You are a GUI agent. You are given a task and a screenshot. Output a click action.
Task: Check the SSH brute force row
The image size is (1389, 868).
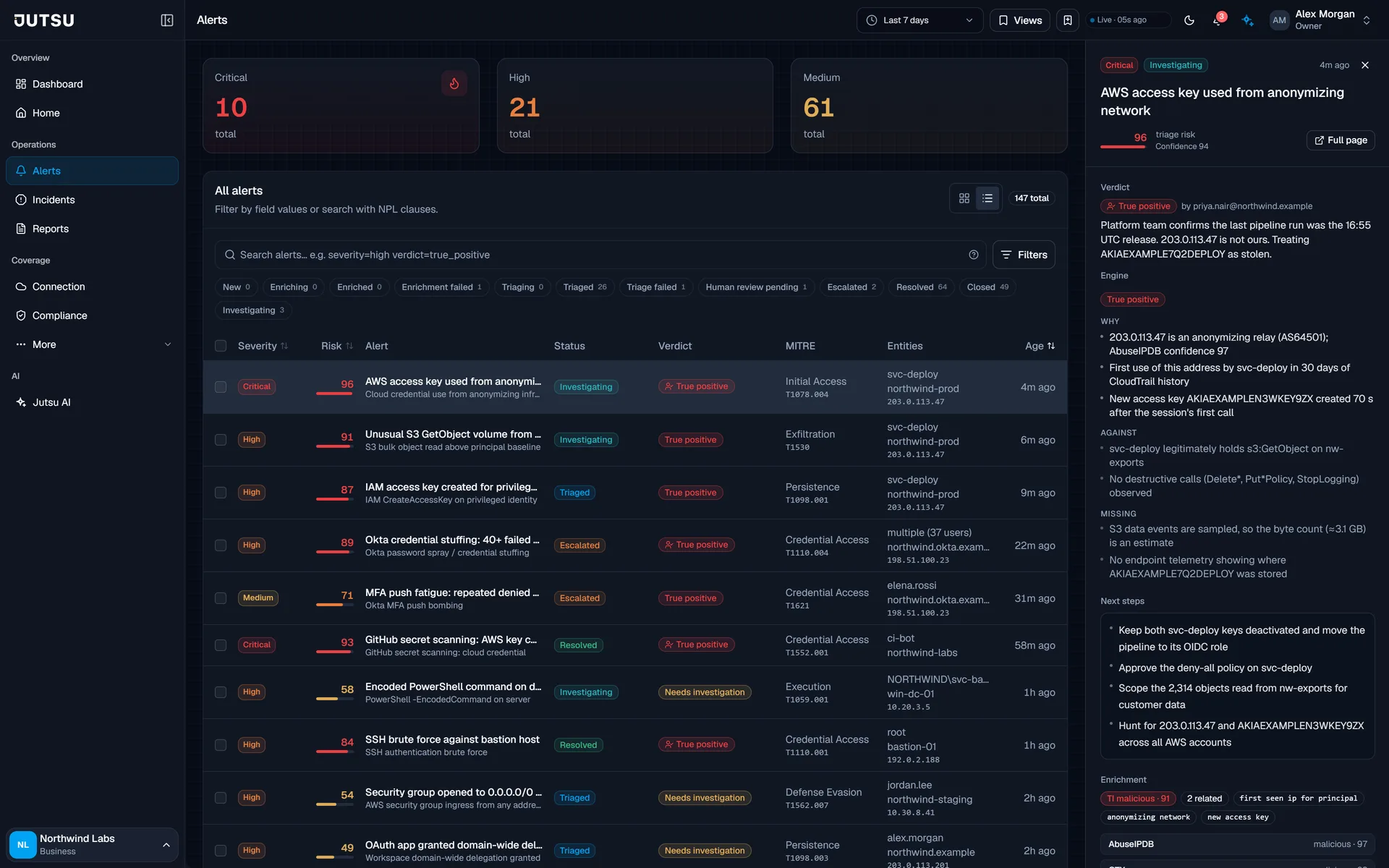coord(221,745)
